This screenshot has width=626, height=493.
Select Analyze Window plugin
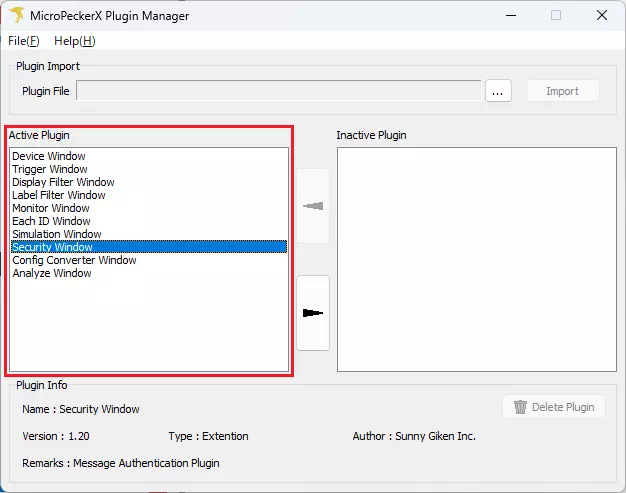click(149, 273)
